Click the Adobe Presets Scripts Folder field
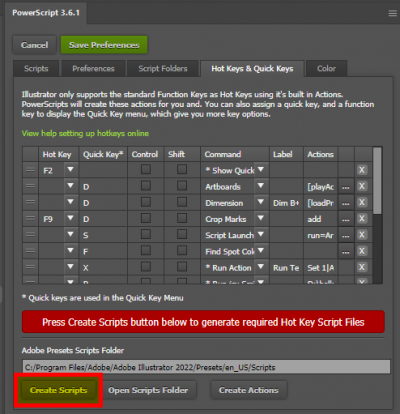This screenshot has width=400, height=414. [x=206, y=367]
